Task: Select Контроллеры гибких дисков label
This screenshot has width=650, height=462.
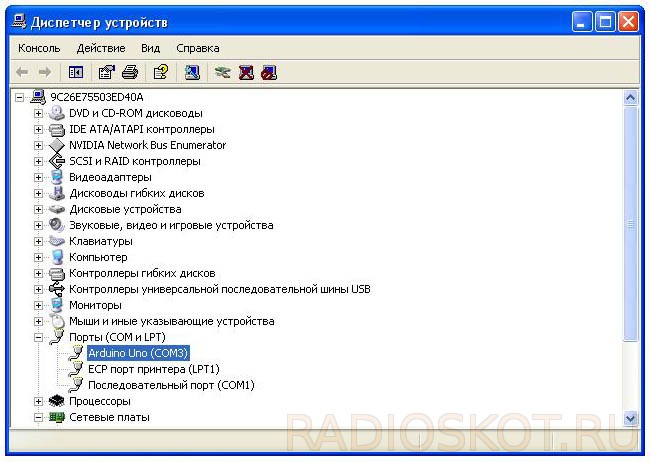Action: click(x=142, y=273)
